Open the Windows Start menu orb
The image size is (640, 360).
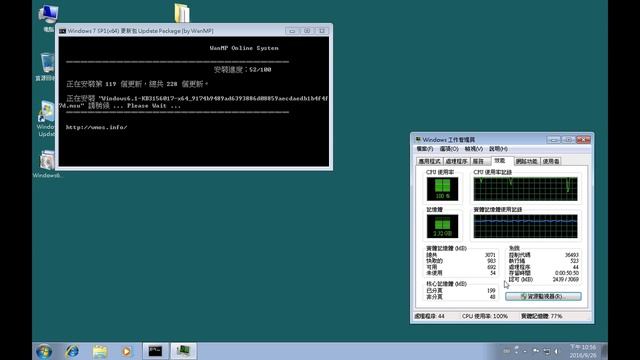pyautogui.click(x=44, y=351)
